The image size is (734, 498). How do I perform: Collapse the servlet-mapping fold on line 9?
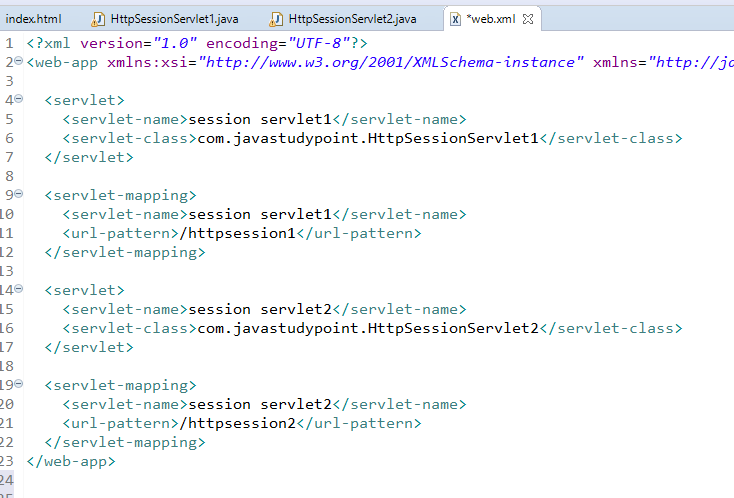18,194
